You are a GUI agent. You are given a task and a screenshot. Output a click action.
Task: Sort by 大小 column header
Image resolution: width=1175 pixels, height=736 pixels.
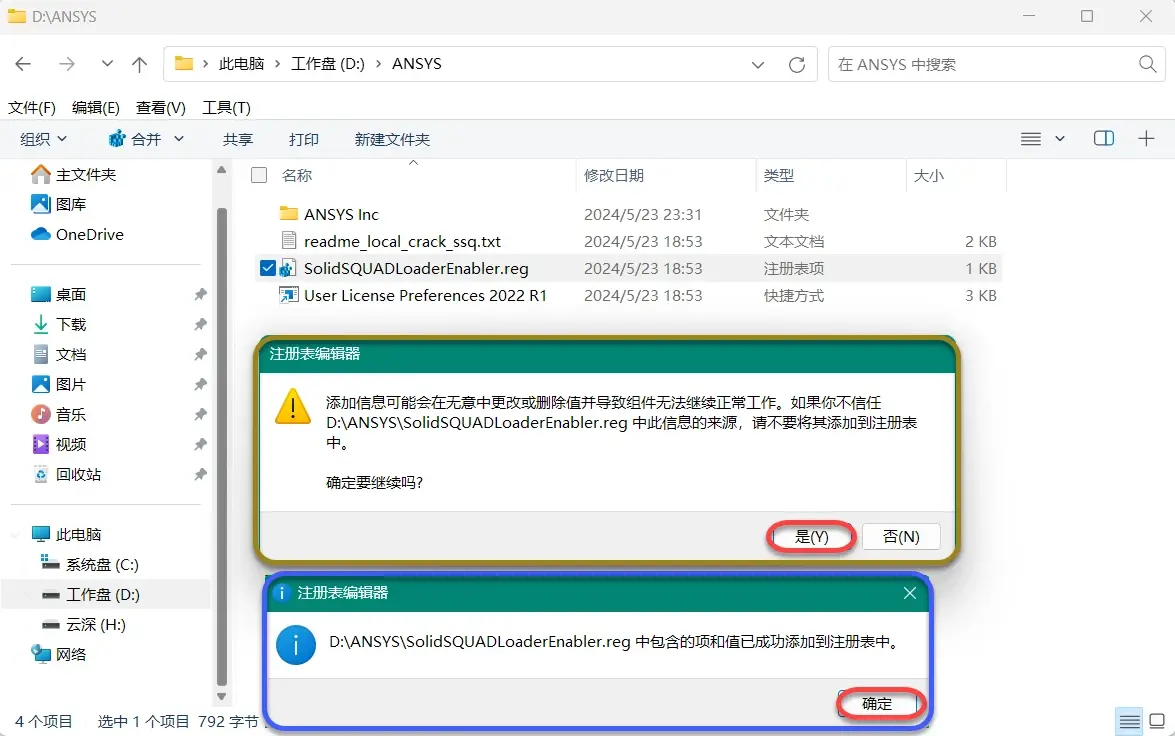point(928,175)
